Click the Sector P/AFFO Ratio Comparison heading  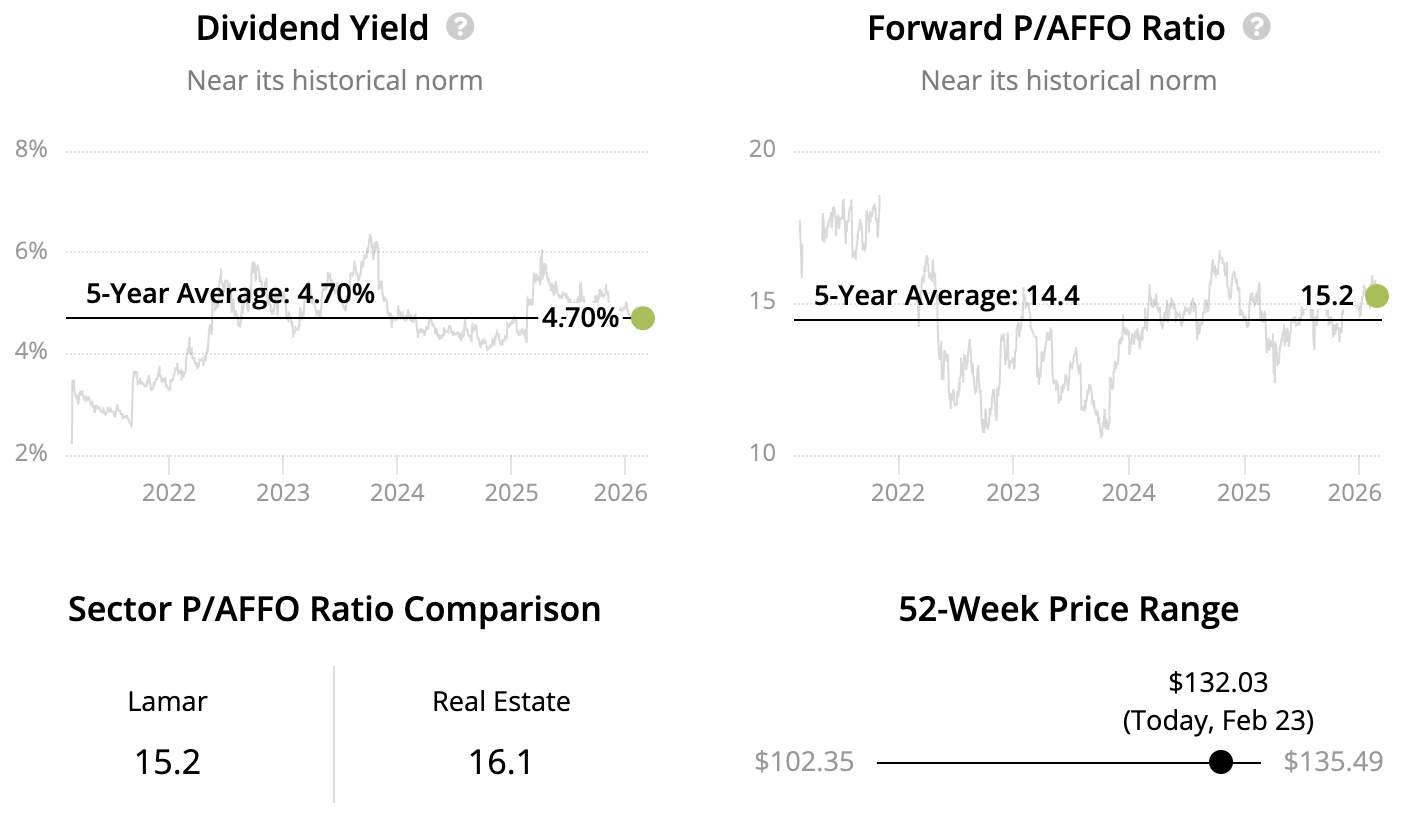coord(334,609)
